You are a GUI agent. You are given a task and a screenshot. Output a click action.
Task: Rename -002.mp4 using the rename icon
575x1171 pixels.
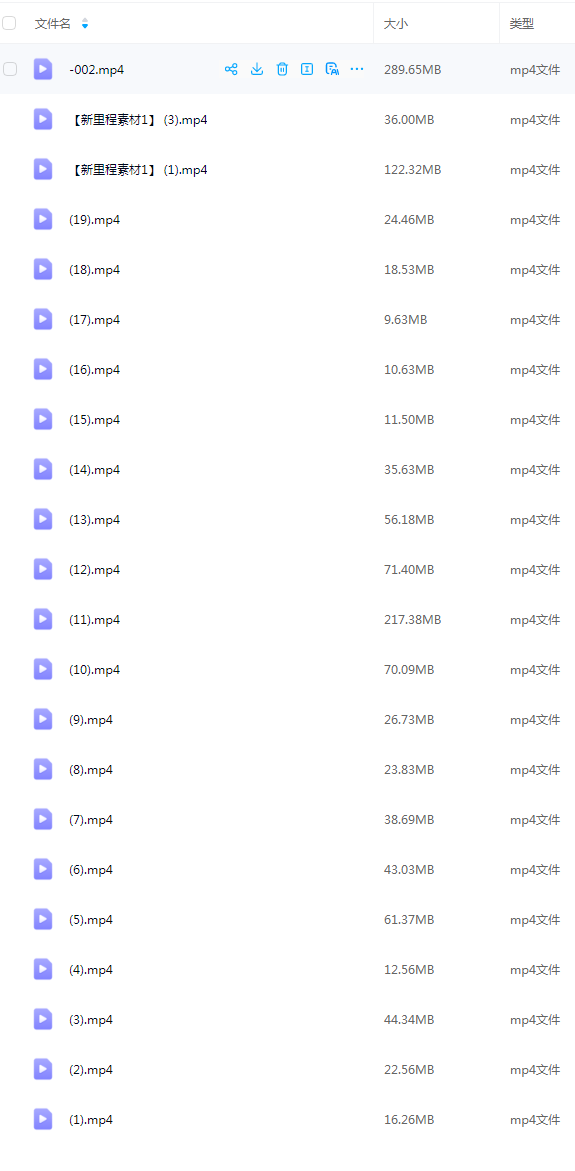click(307, 69)
